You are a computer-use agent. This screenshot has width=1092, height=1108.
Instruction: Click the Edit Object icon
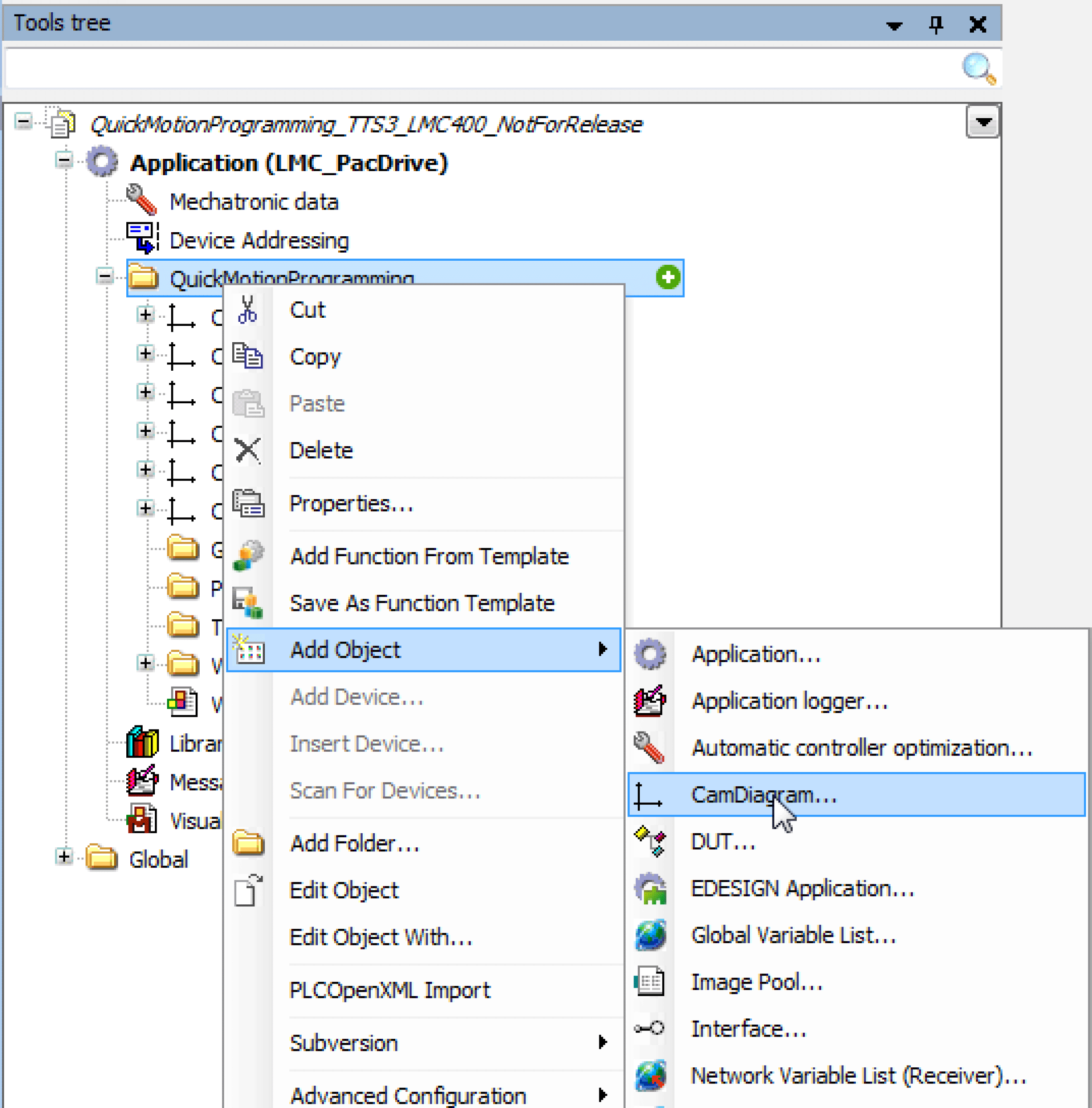[249, 890]
